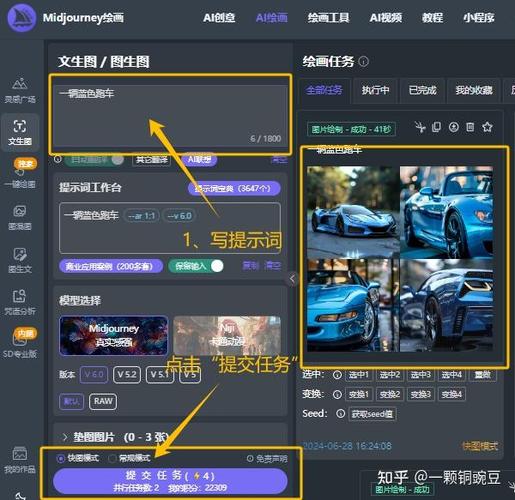Switch to the 全部任务 tab
This screenshot has height=500, width=515.
coord(324,90)
